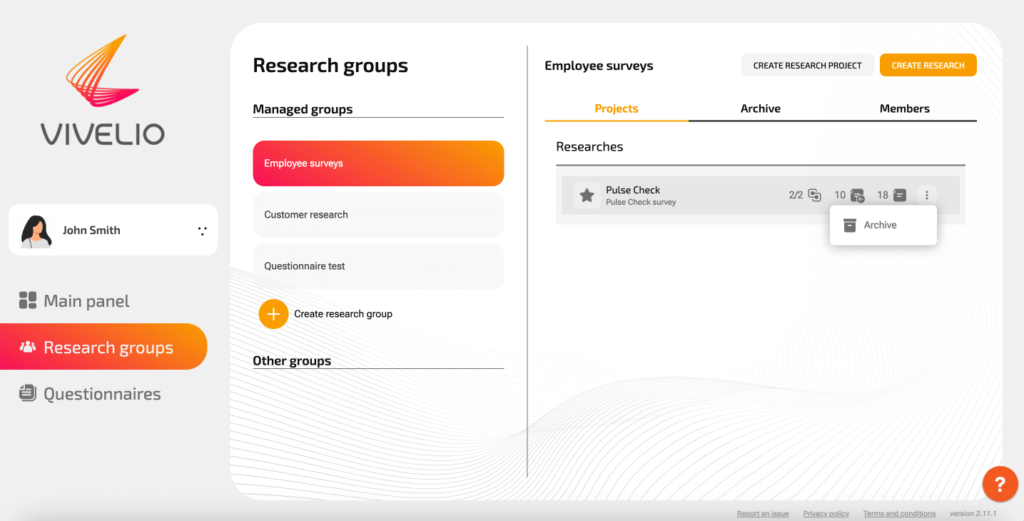
Task: Select the Questionnaire test group
Action: click(378, 266)
